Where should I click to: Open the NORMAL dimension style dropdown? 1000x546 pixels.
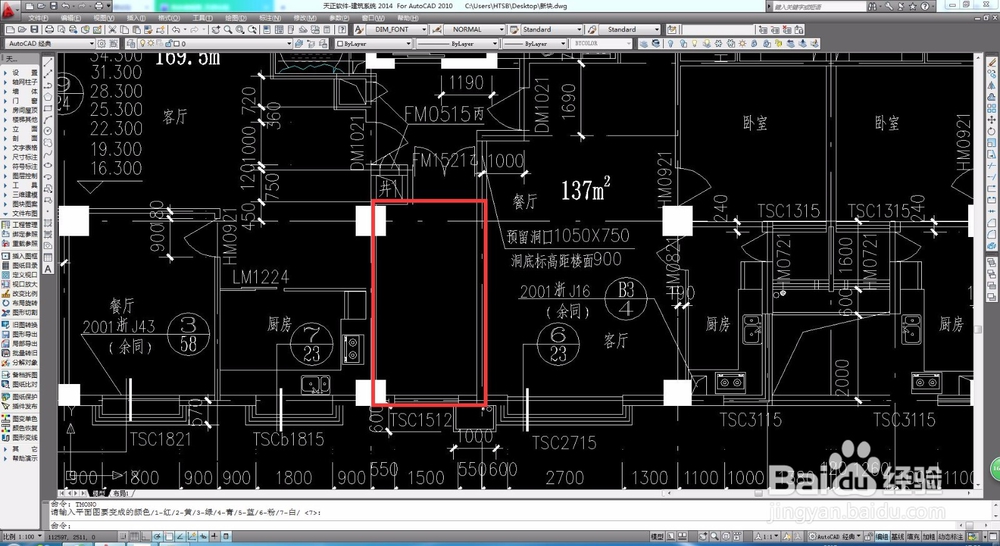pyautogui.click(x=501, y=29)
